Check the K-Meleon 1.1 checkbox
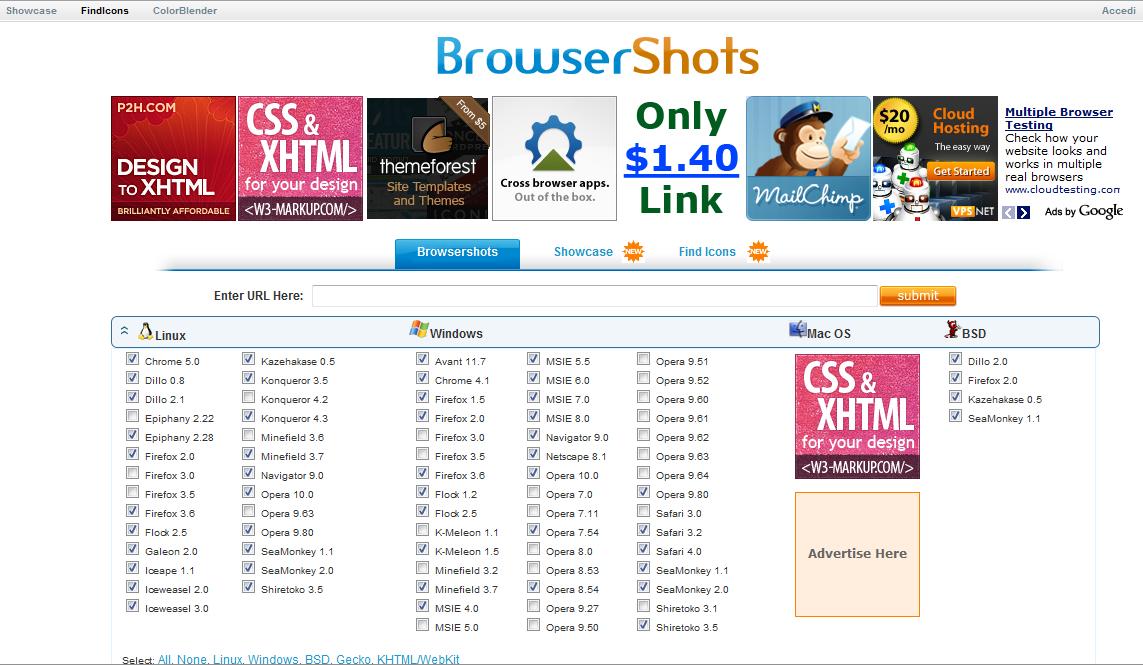The height and width of the screenshot is (665, 1143). [422, 530]
